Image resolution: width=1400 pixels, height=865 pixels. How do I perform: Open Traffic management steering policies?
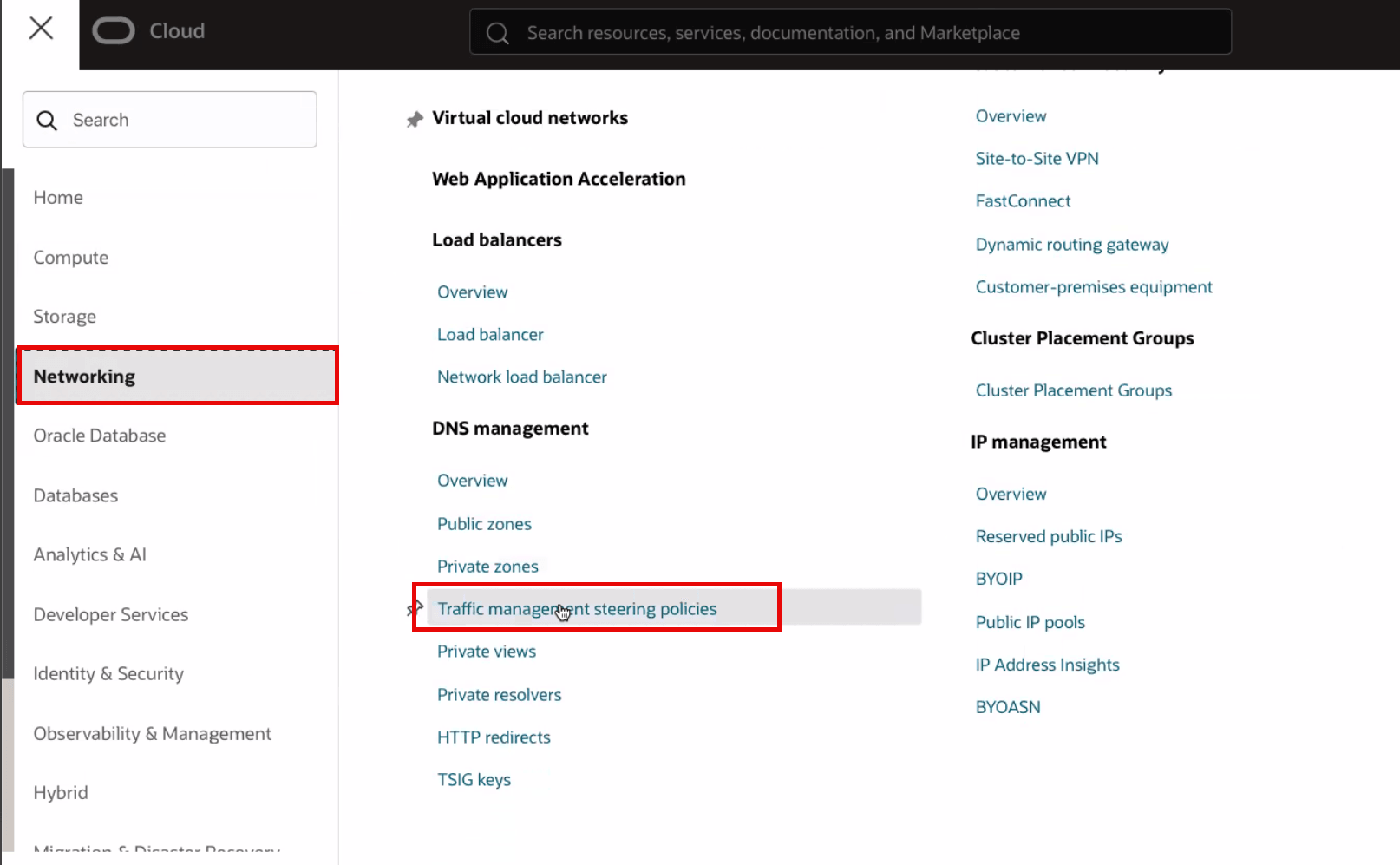(577, 609)
